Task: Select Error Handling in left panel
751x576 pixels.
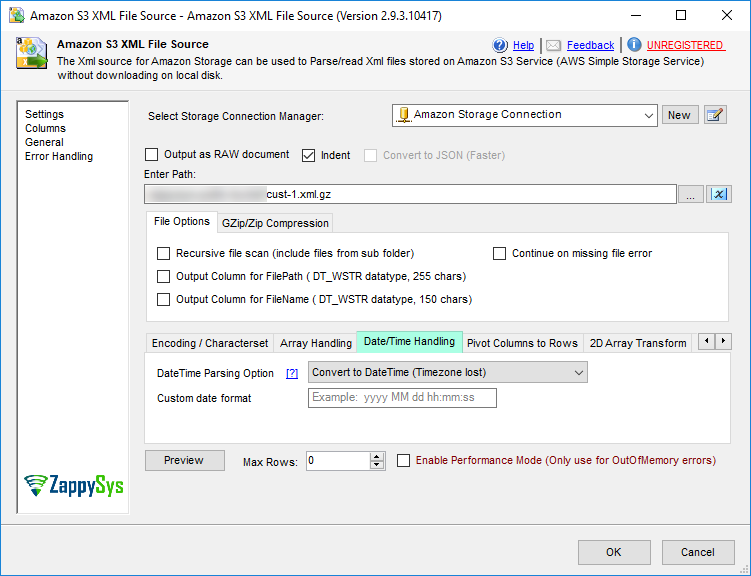Action: pyautogui.click(x=59, y=156)
